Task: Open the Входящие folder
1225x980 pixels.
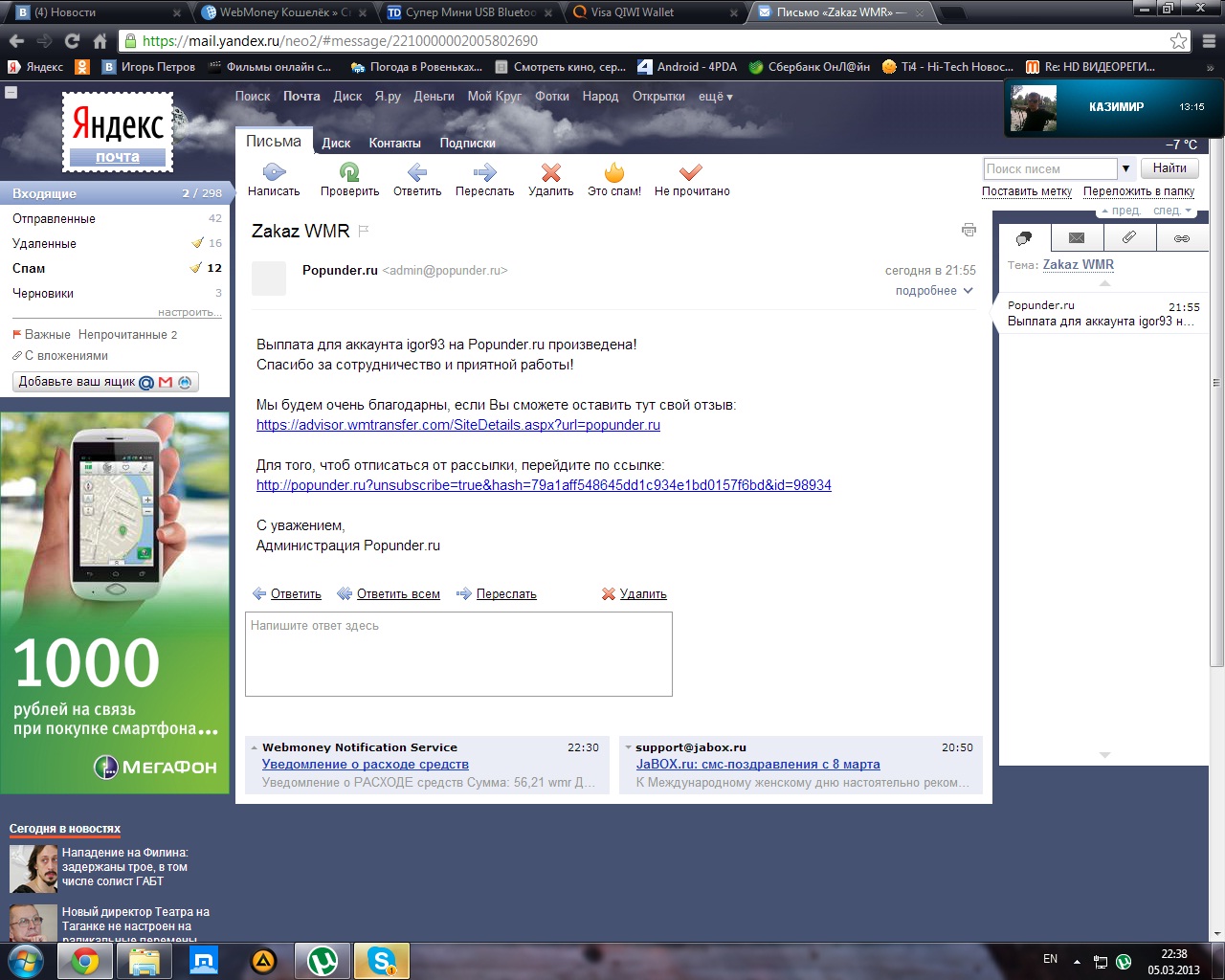Action: [115, 193]
